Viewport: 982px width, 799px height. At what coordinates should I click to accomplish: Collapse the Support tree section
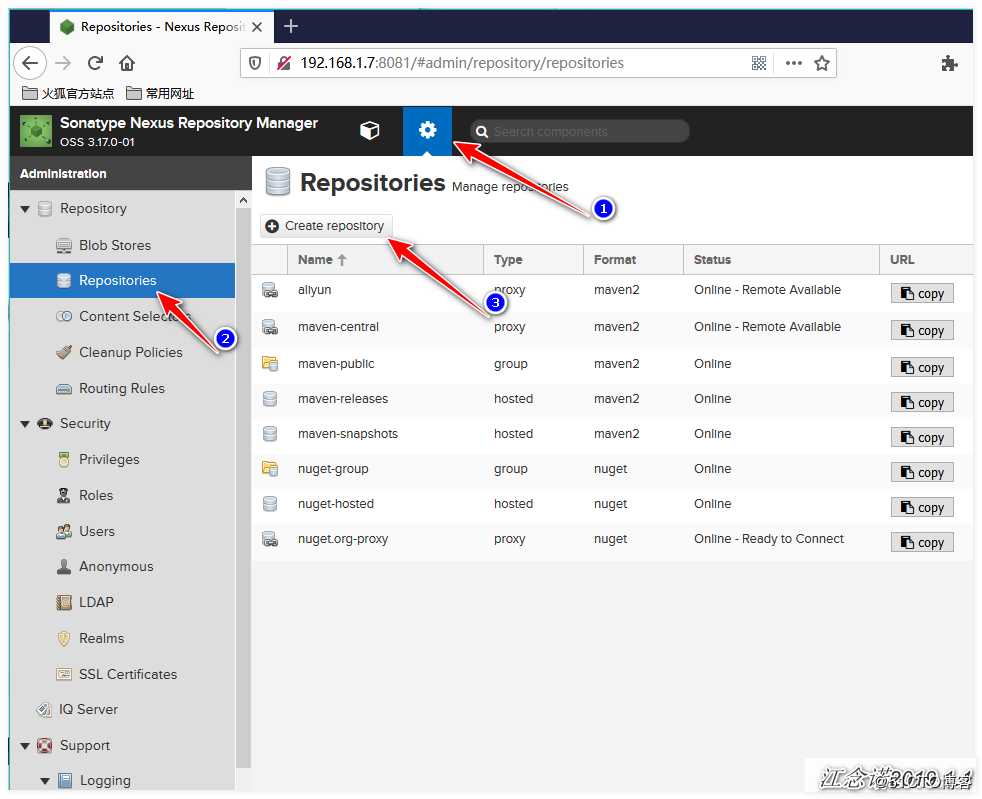25,746
